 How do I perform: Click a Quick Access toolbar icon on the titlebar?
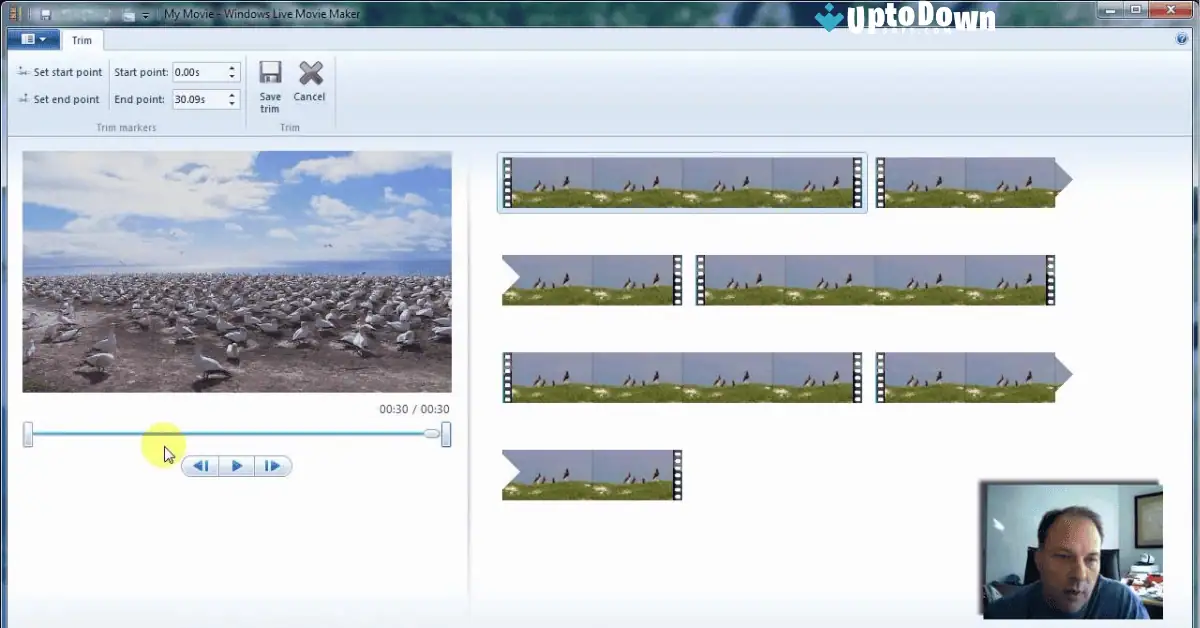[x=45, y=14]
